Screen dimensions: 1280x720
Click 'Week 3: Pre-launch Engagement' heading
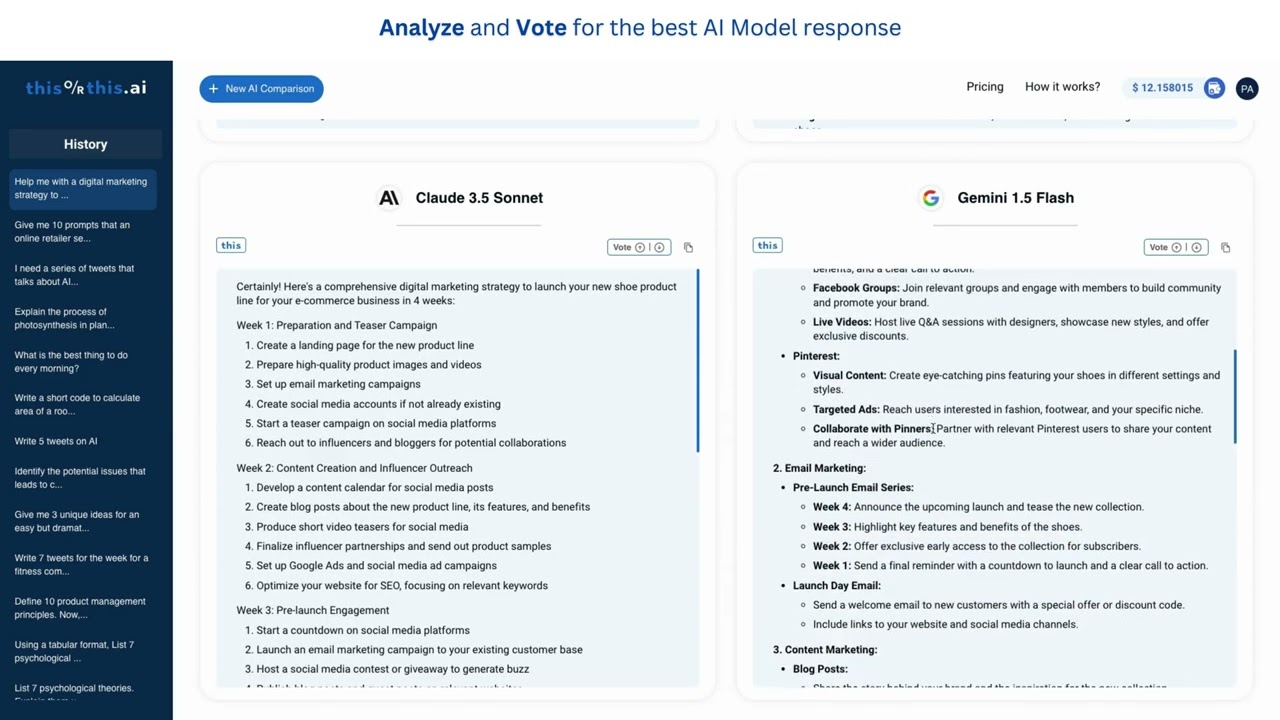[x=313, y=610]
